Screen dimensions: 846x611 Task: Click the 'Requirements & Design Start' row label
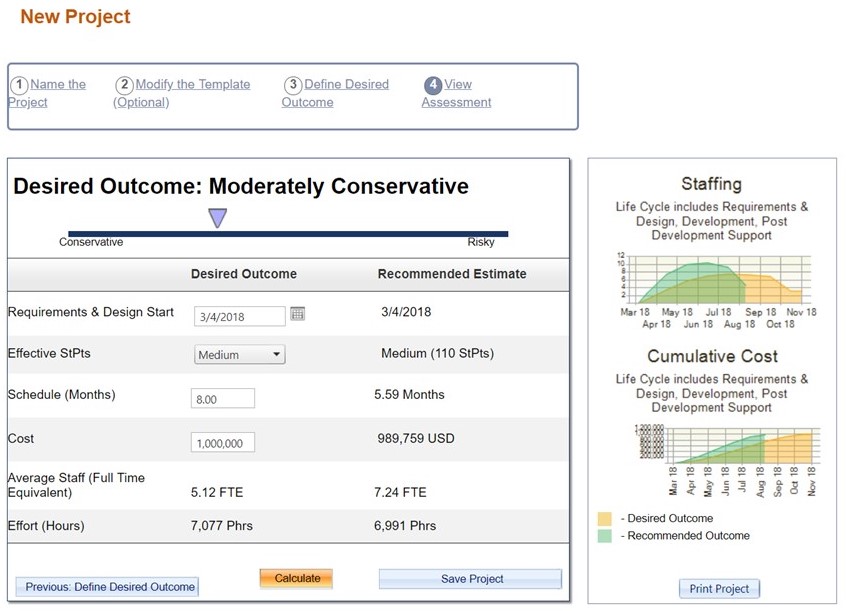click(91, 313)
